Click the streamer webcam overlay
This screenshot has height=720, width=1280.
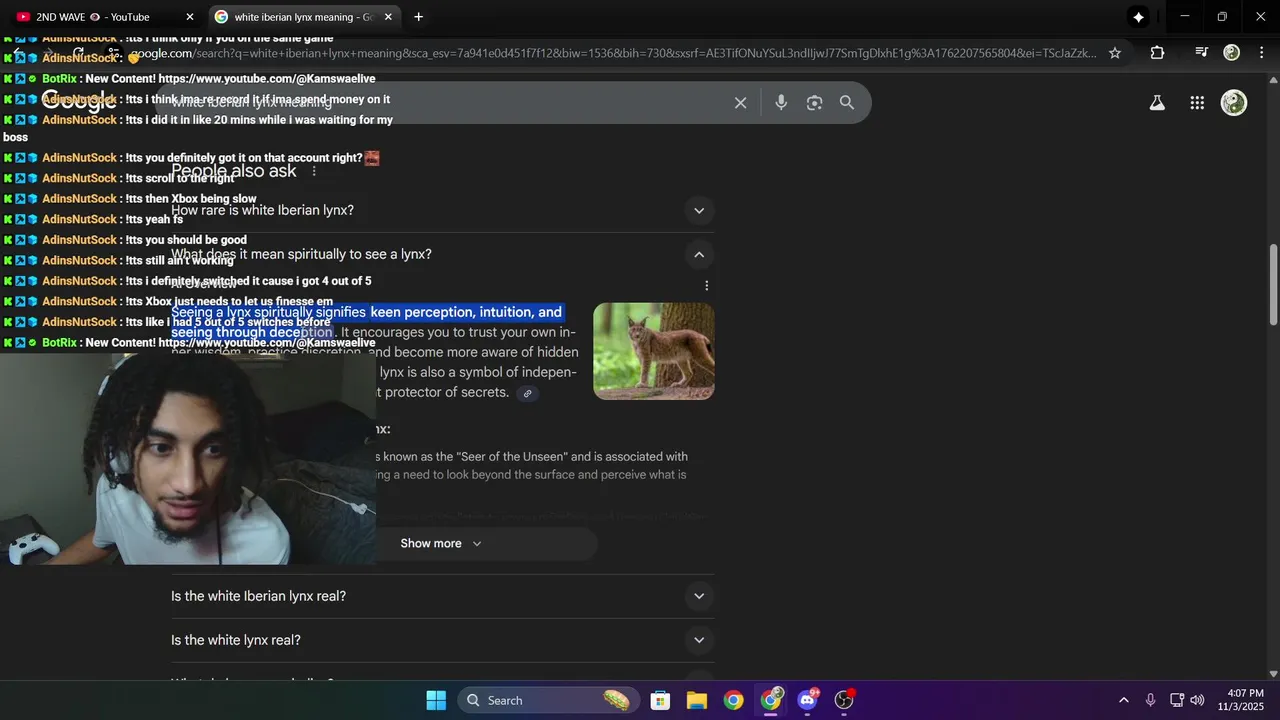pyautogui.click(x=188, y=459)
